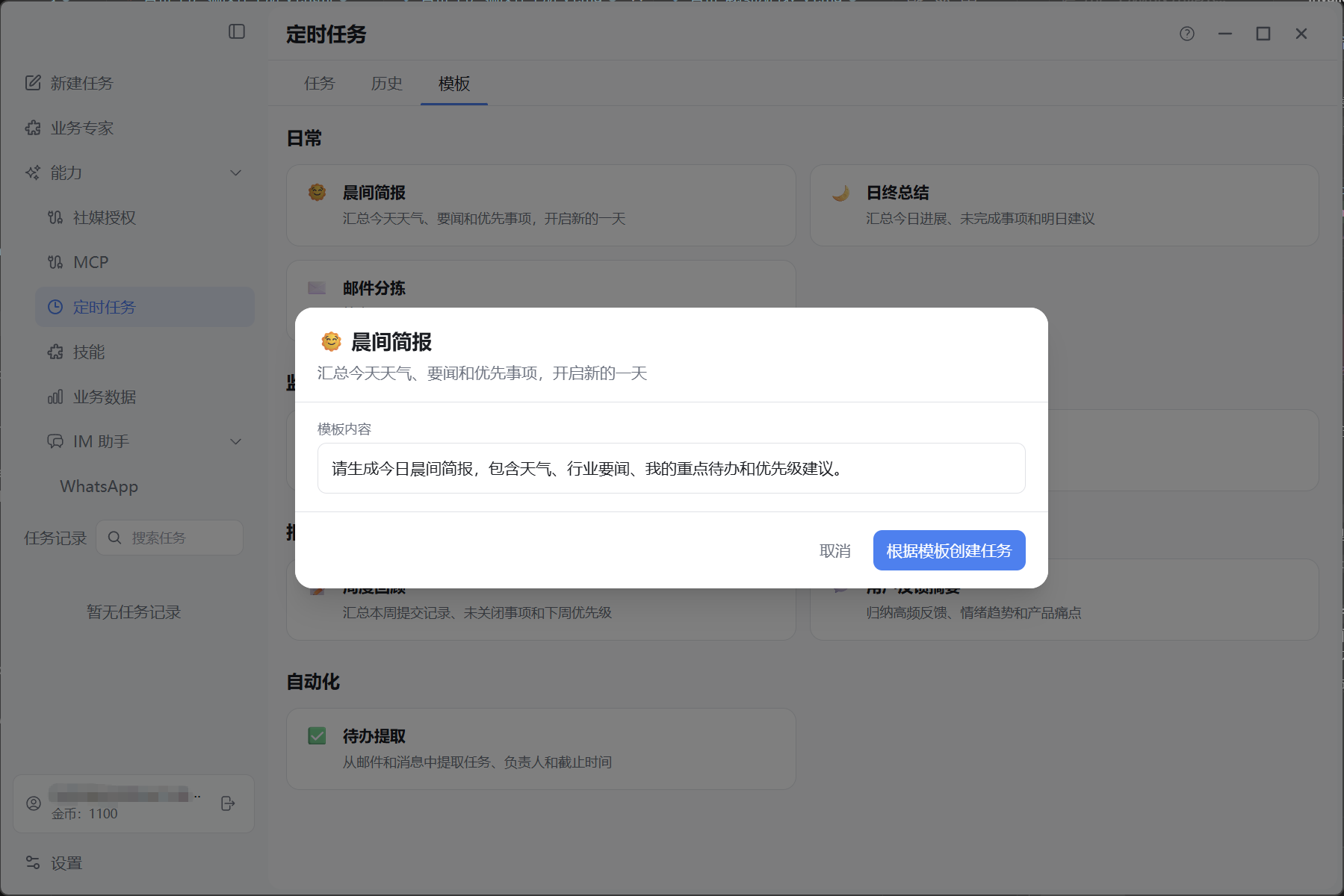Open the 待办提取 template card
This screenshot has height=896, width=1344.
coord(541,749)
